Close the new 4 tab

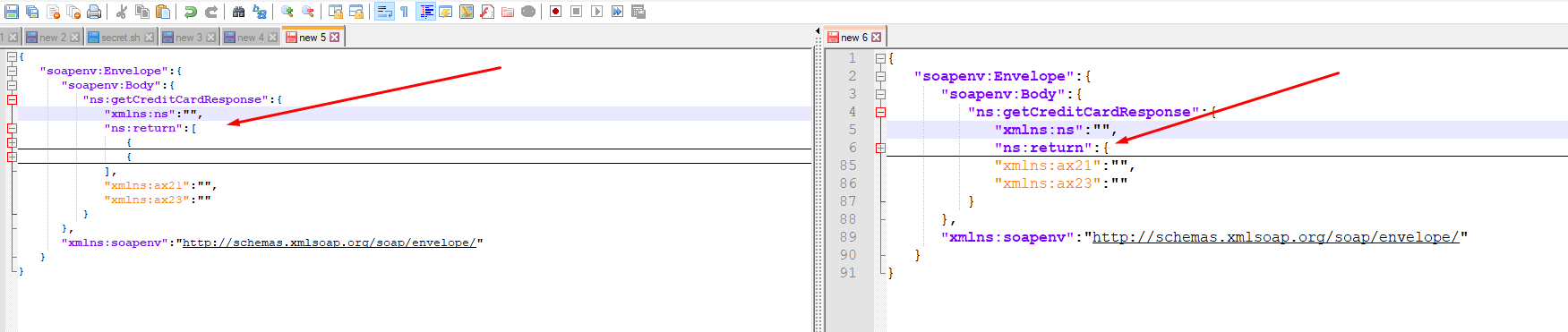coord(273,38)
